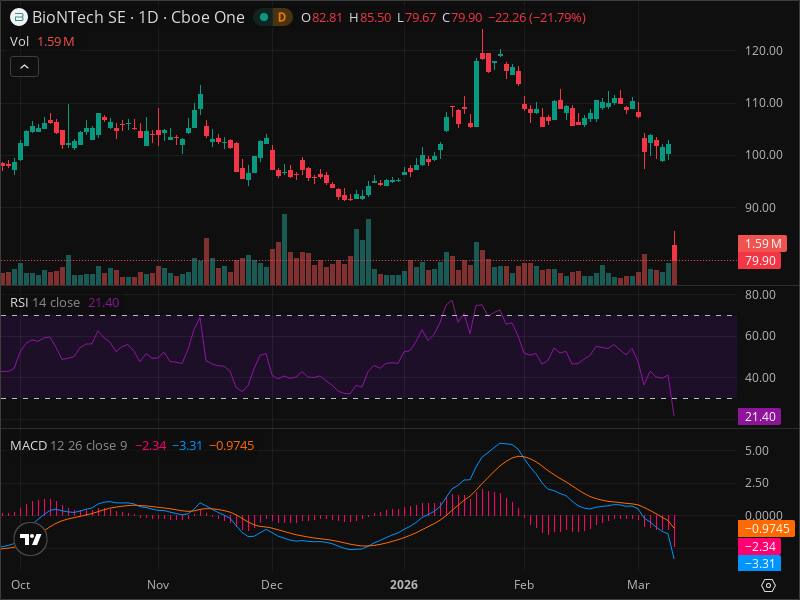The height and width of the screenshot is (600, 800).
Task: Click the 110.00 price scale label
Action: coord(763,103)
